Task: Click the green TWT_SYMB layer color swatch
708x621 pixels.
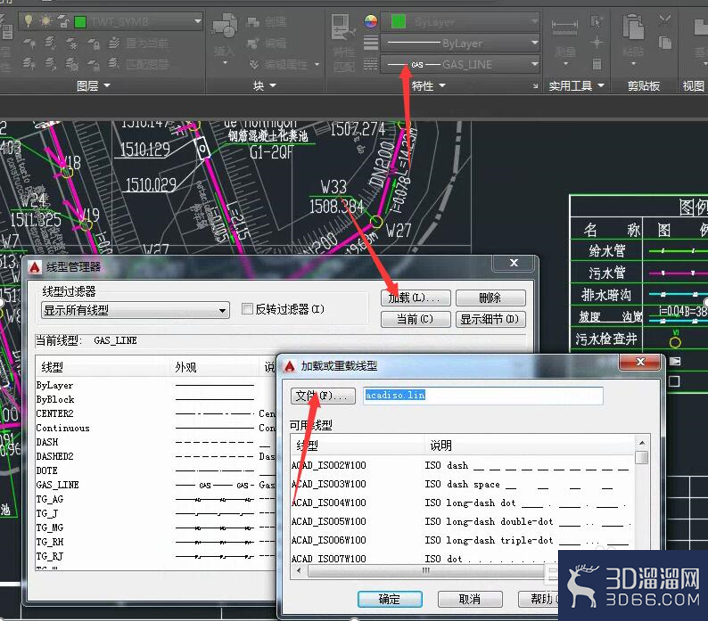Action: coord(80,22)
